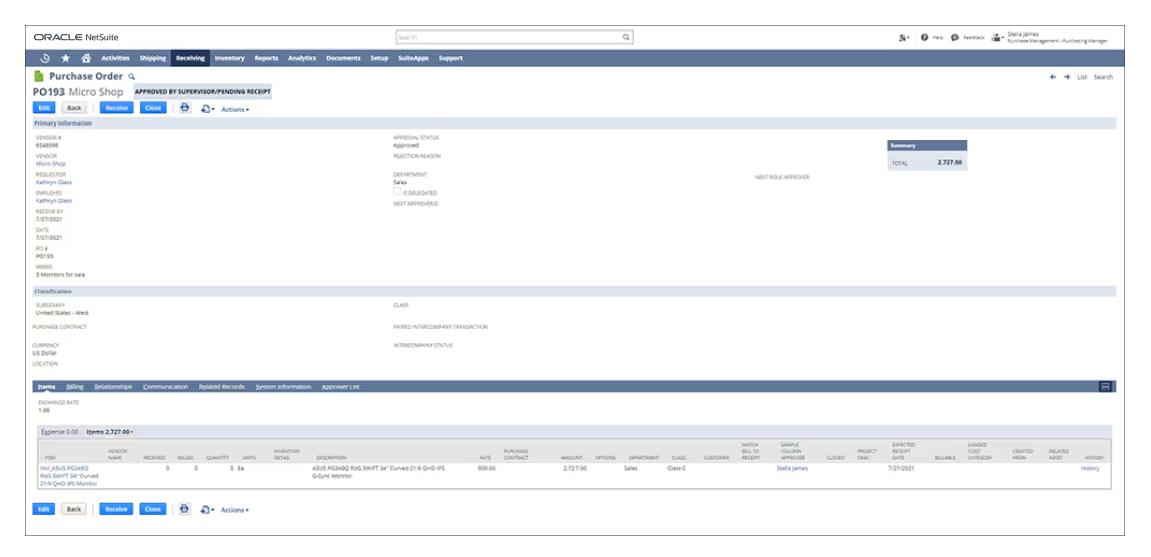This screenshot has width=1151, height=557.
Task: Open the Support menu
Action: [451, 58]
